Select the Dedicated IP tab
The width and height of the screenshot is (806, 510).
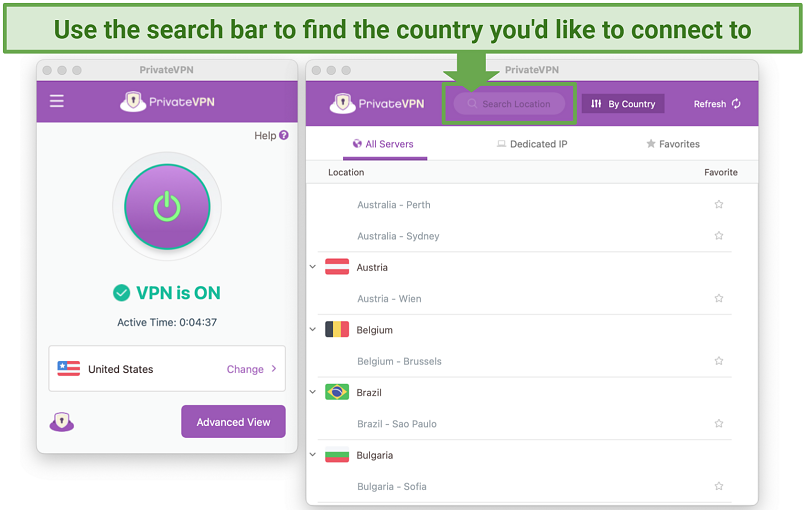click(x=532, y=144)
